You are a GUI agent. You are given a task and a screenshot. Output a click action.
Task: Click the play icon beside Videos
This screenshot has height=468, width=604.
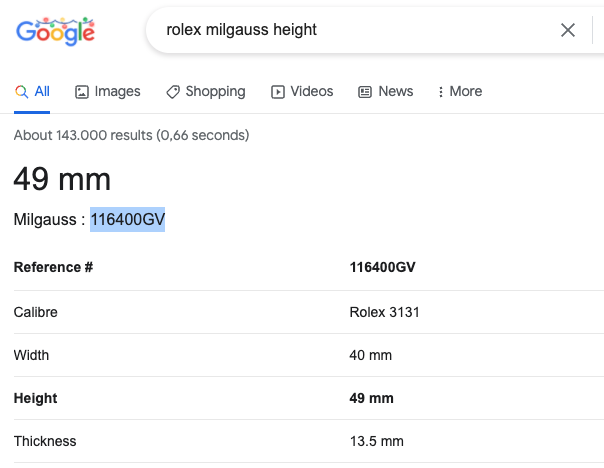click(278, 92)
